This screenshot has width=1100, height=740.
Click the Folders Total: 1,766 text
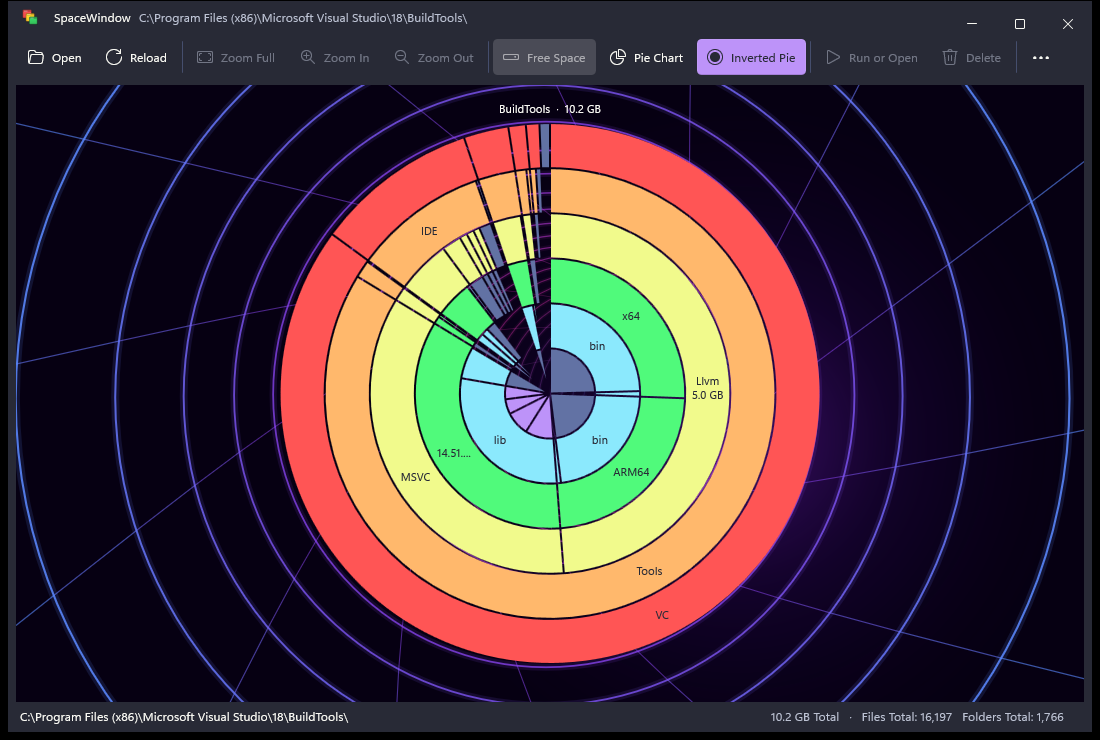point(1012,717)
